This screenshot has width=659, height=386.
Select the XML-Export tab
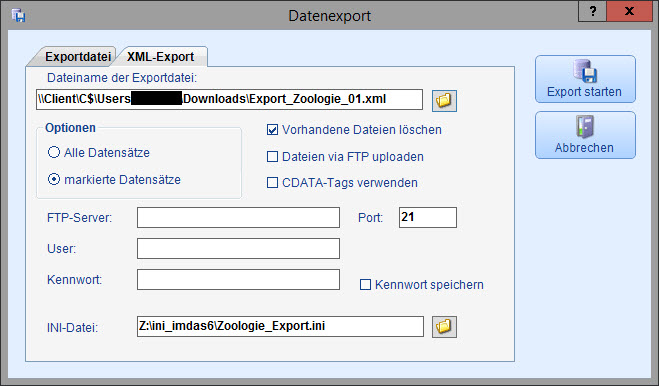pos(161,57)
